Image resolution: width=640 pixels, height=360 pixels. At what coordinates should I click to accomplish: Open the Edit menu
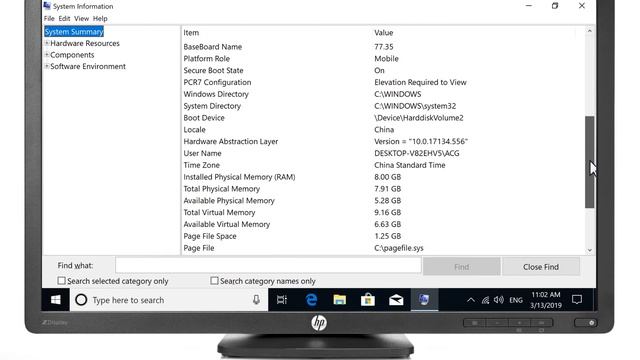pyautogui.click(x=64, y=18)
